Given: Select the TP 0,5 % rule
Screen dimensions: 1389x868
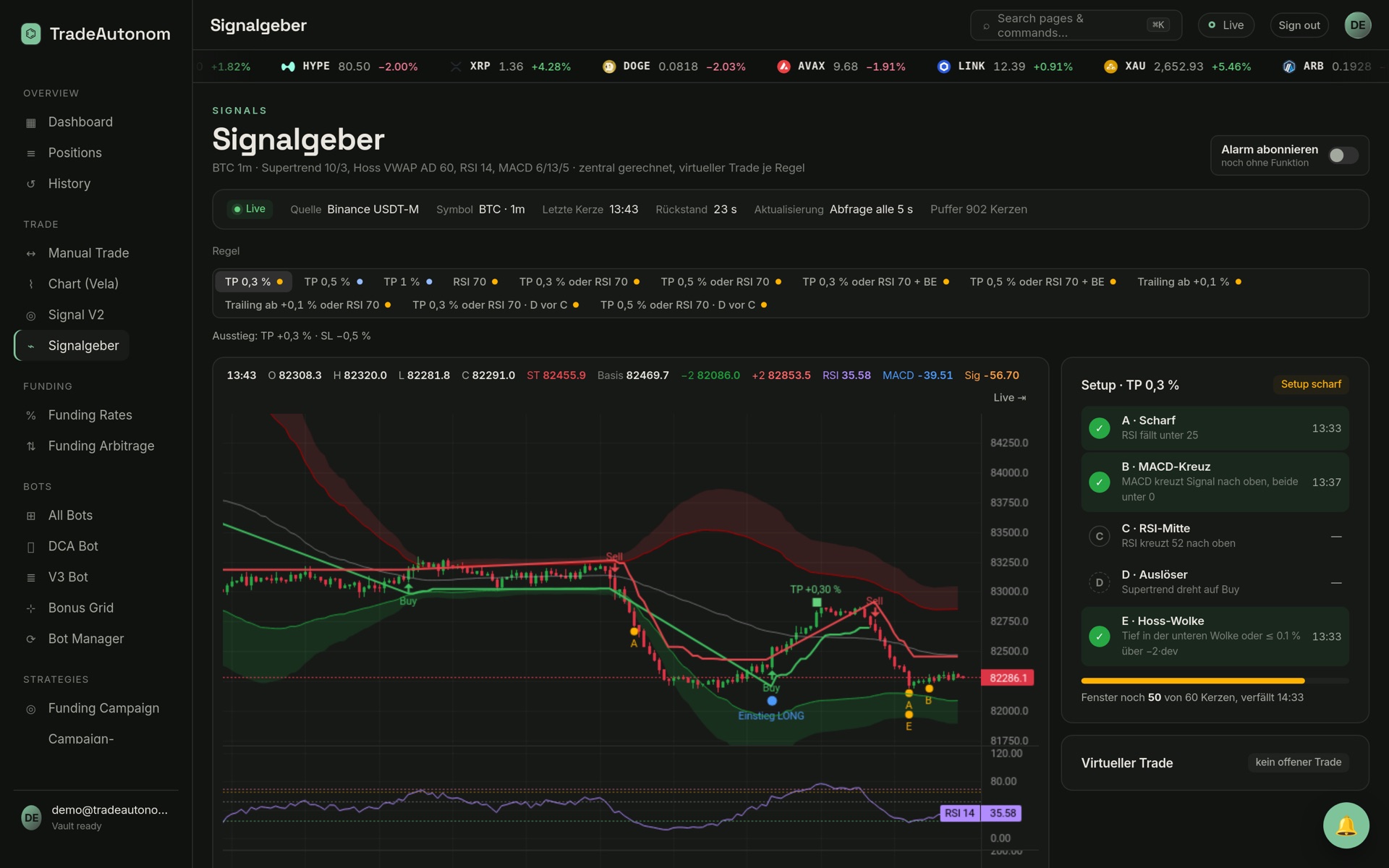Looking at the screenshot, I should tap(334, 281).
